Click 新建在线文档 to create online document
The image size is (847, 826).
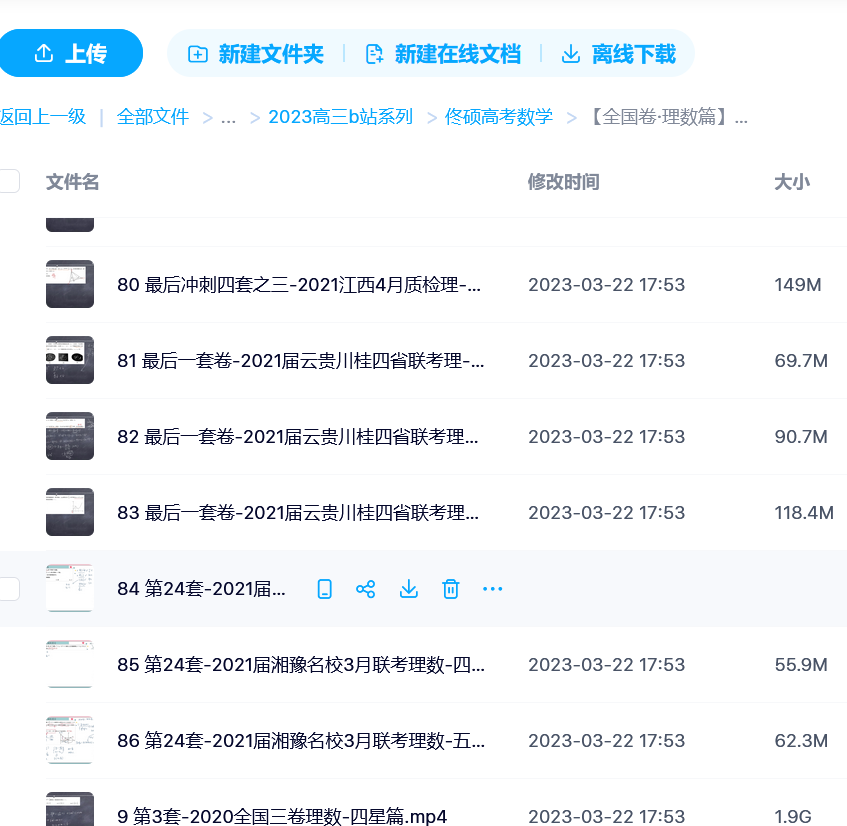(443, 54)
